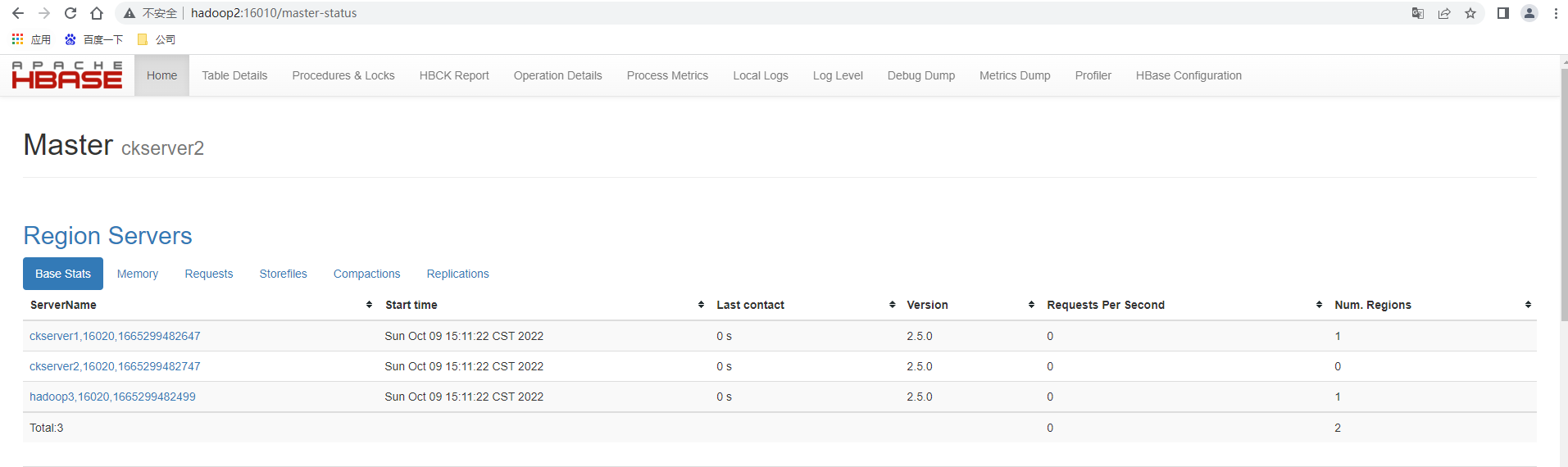
Task: Open region server hadoop3,16020,1665299482499 link
Action: (112, 397)
